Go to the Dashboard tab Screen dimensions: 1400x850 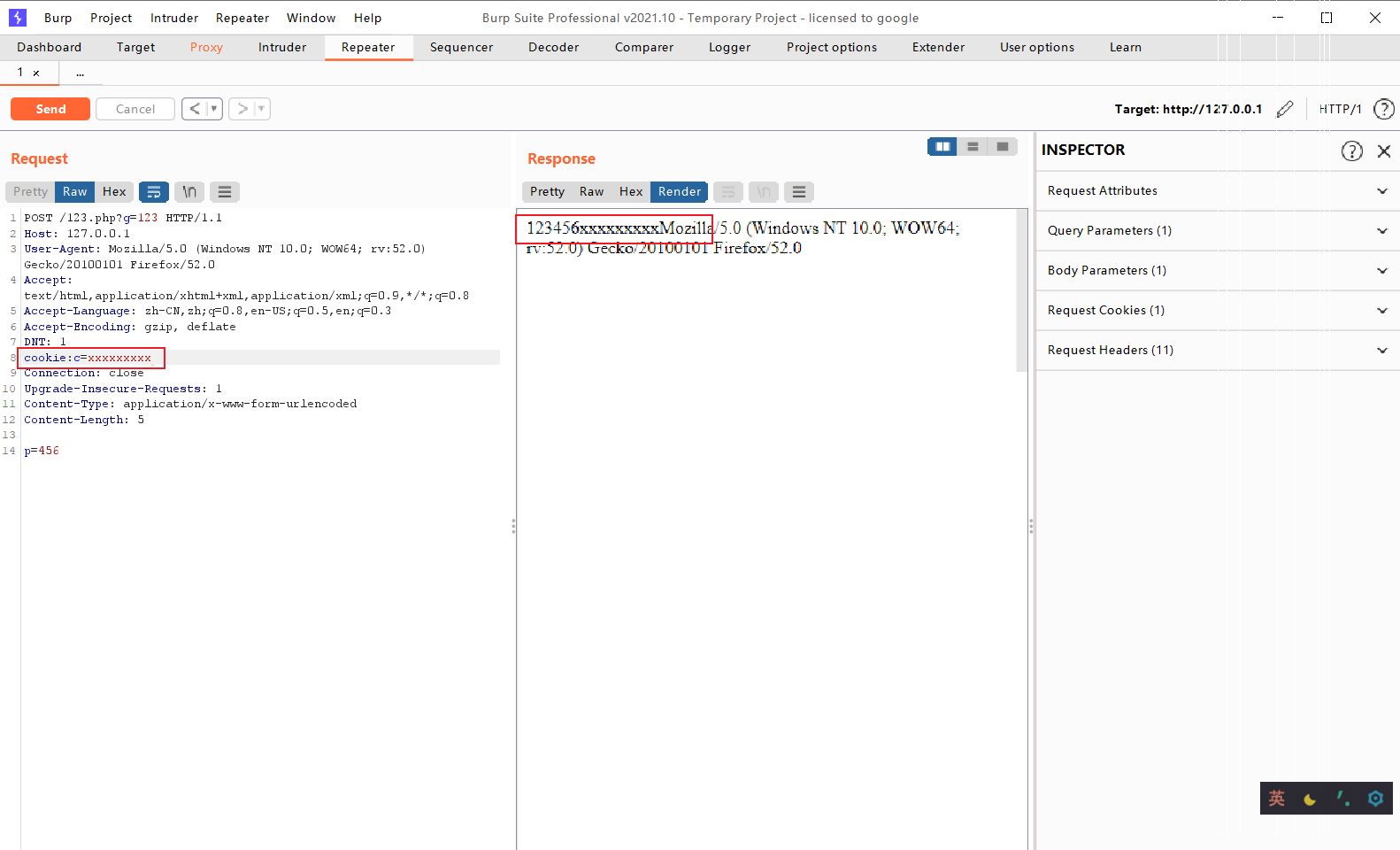pos(49,47)
